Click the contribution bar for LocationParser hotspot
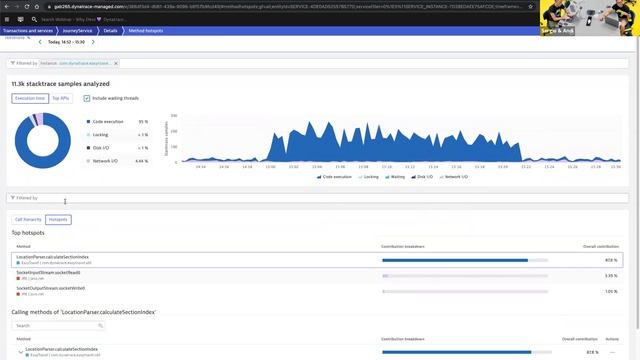Screen dimensions: 640x360 tap(465, 260)
